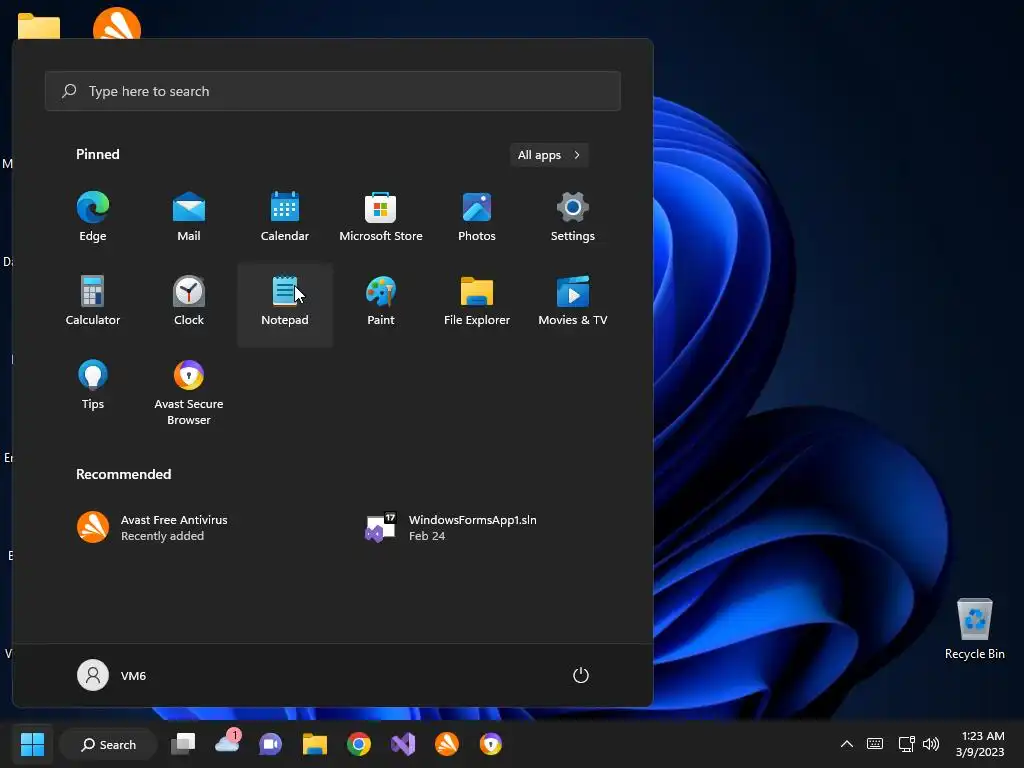Click the 'Feb 24' date text
Screen dimensions: 1024x768
pyautogui.click(x=427, y=536)
